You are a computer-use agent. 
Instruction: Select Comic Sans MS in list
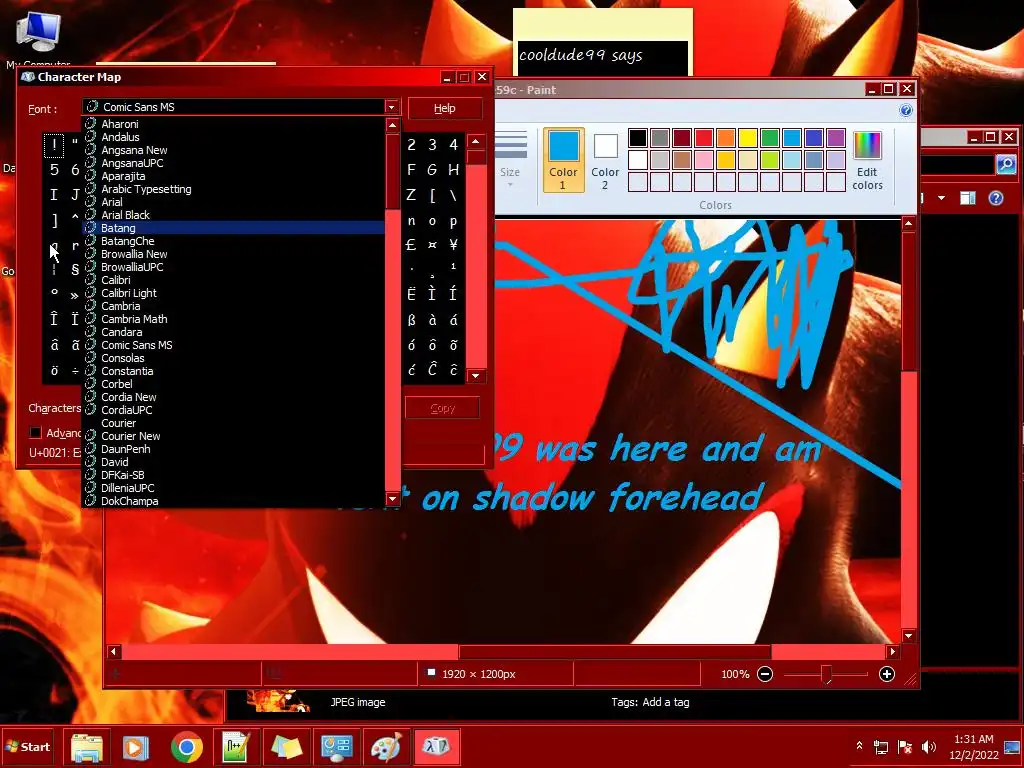[x=234, y=345]
